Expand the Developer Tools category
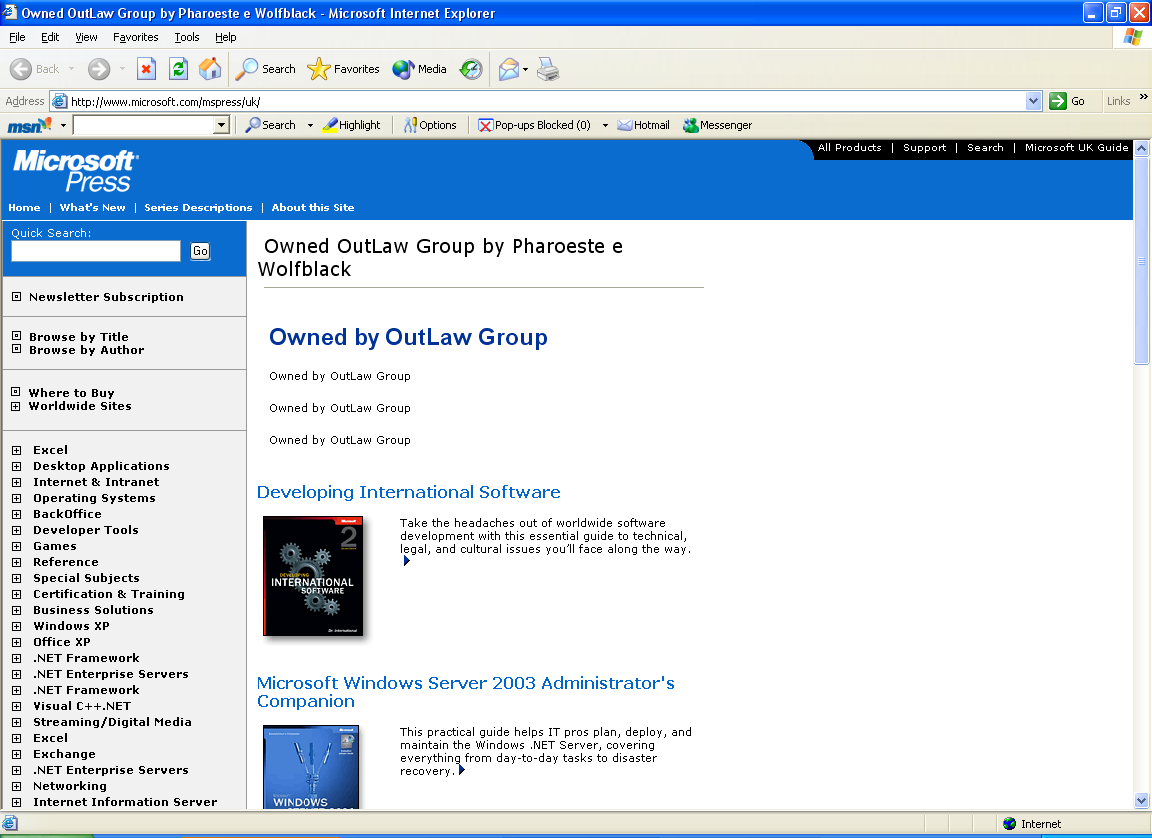This screenshot has width=1152, height=838. 16,530
